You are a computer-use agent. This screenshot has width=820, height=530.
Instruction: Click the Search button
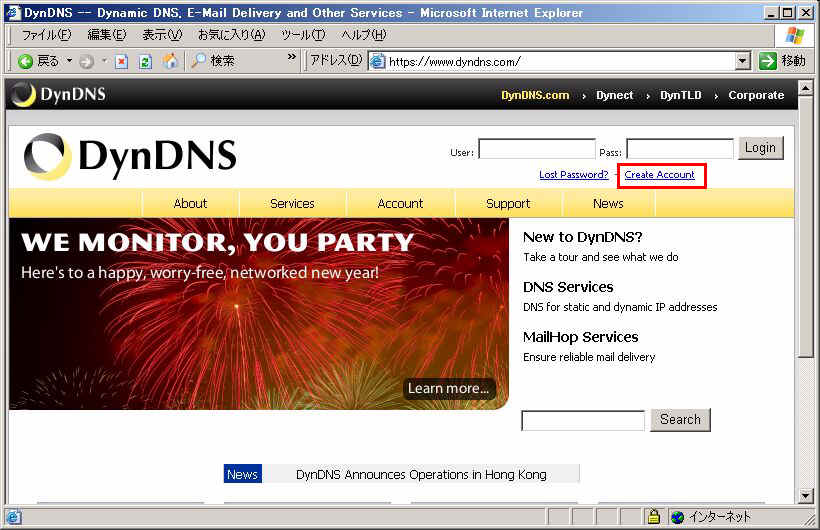click(680, 420)
